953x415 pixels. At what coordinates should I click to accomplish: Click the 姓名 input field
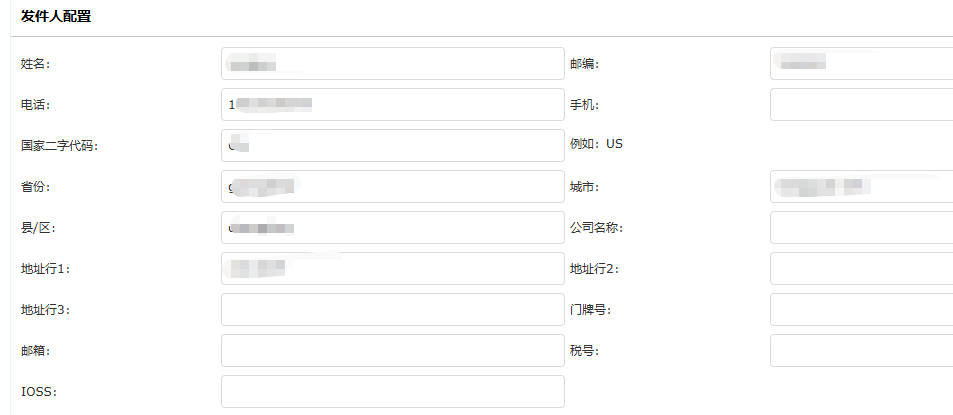[x=392, y=64]
